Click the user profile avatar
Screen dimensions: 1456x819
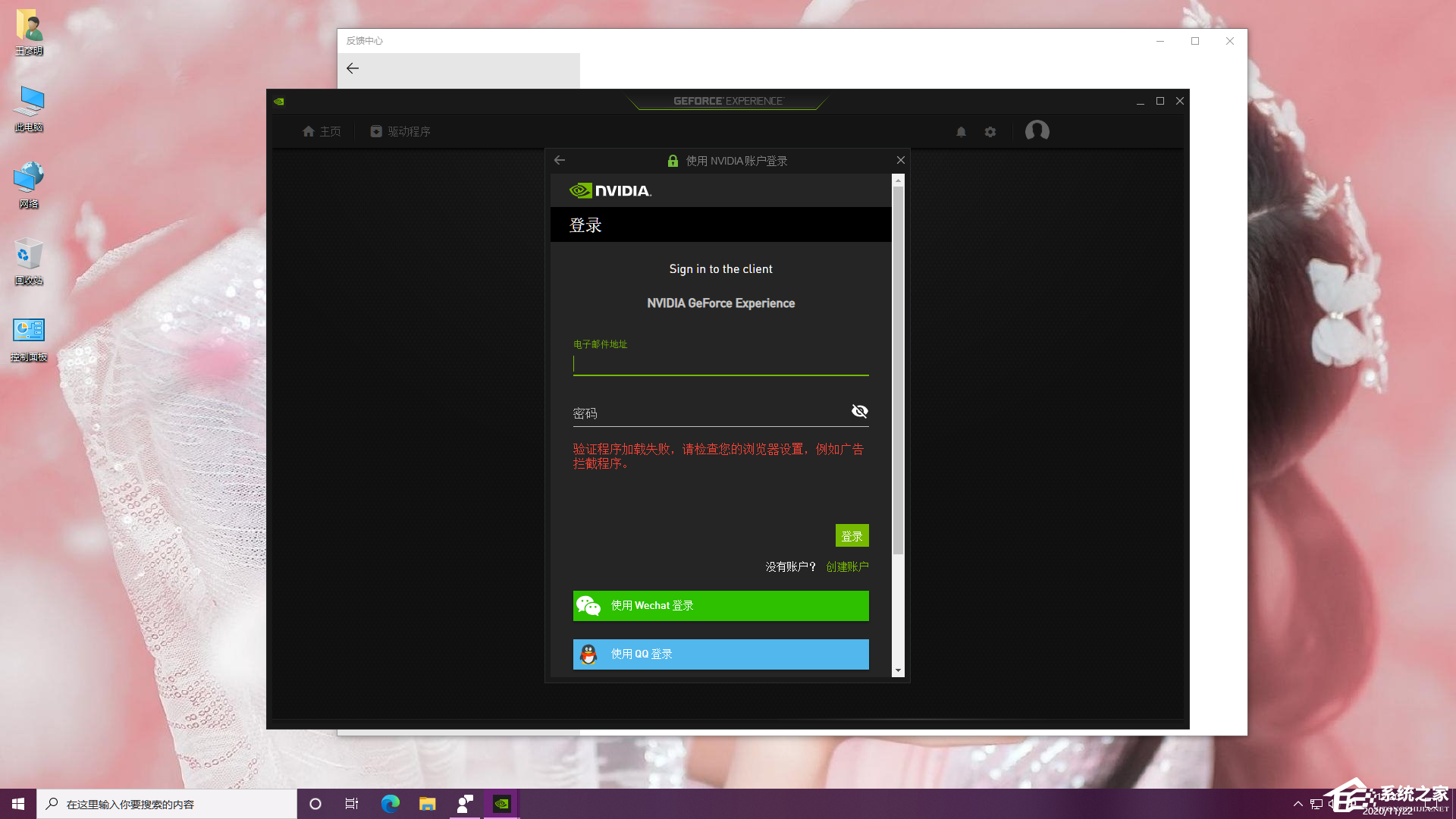click(x=1037, y=131)
